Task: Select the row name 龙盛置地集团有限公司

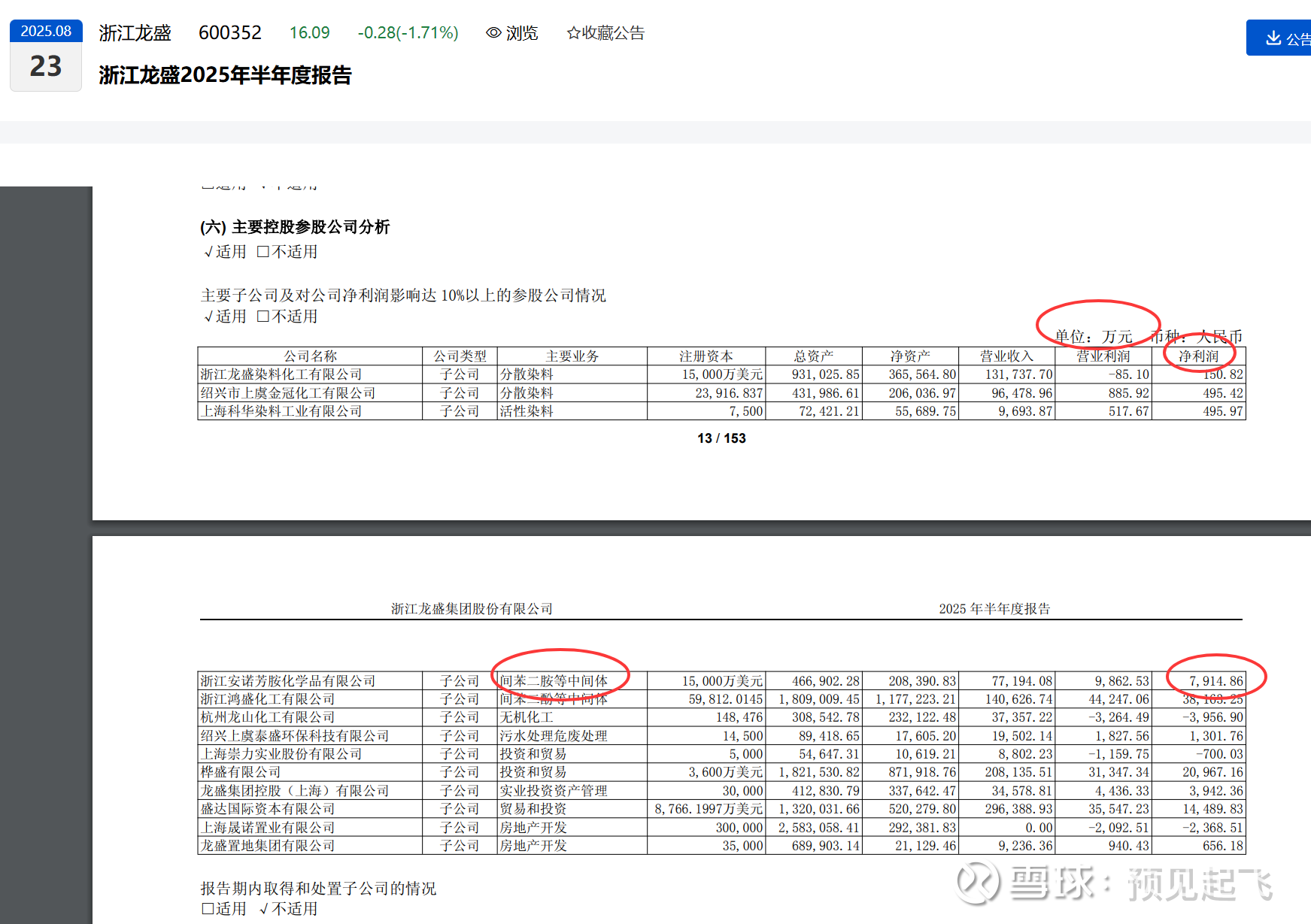Action: pyautogui.click(x=268, y=846)
